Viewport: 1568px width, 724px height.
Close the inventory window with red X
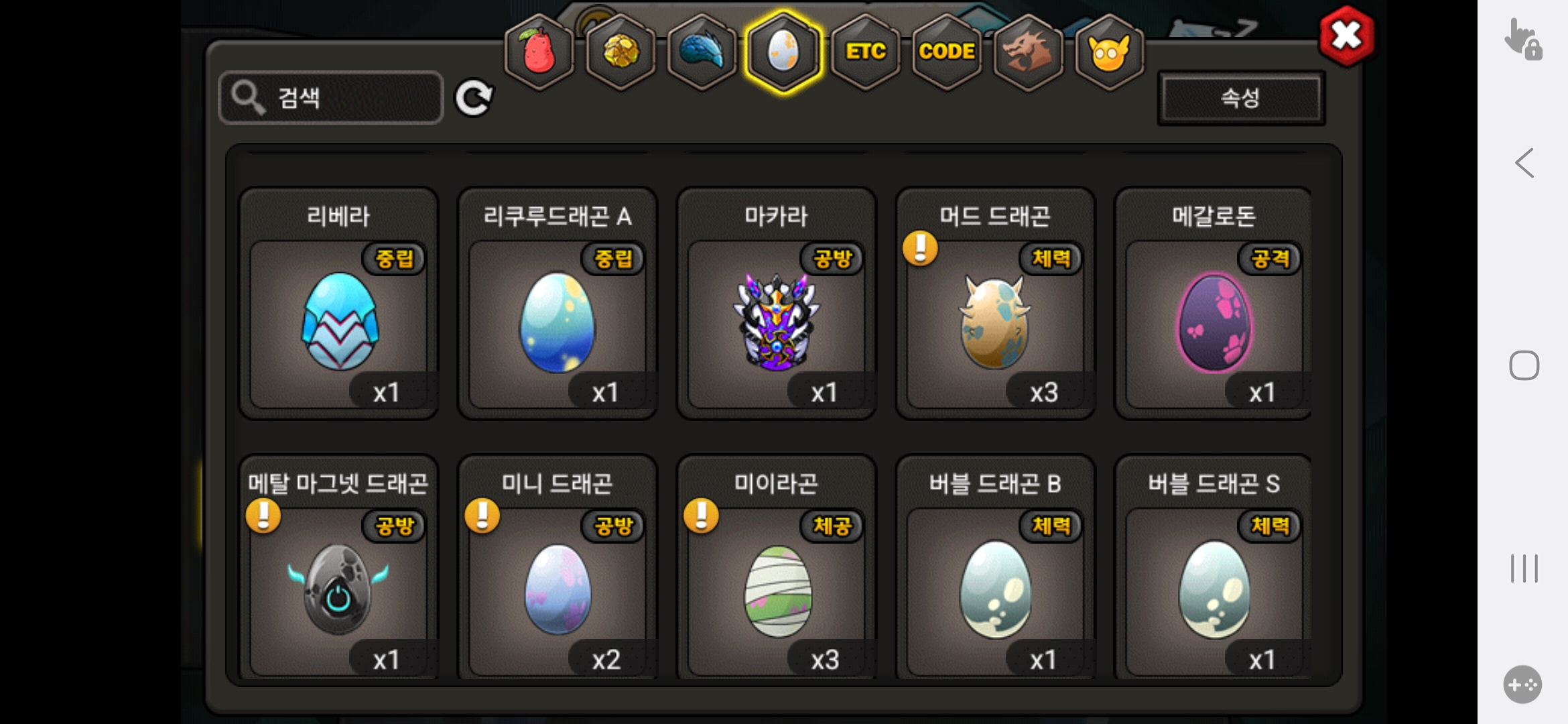click(1346, 36)
